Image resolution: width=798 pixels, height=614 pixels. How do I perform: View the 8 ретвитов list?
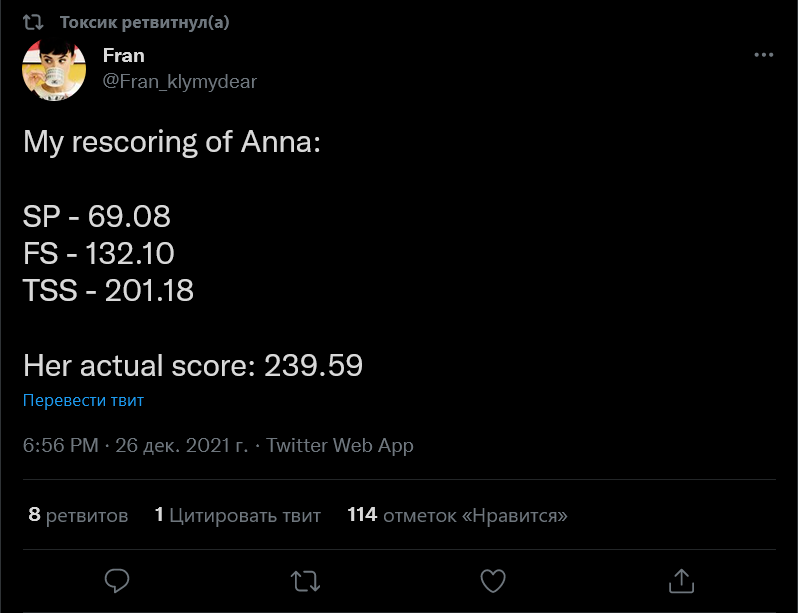[78, 516]
